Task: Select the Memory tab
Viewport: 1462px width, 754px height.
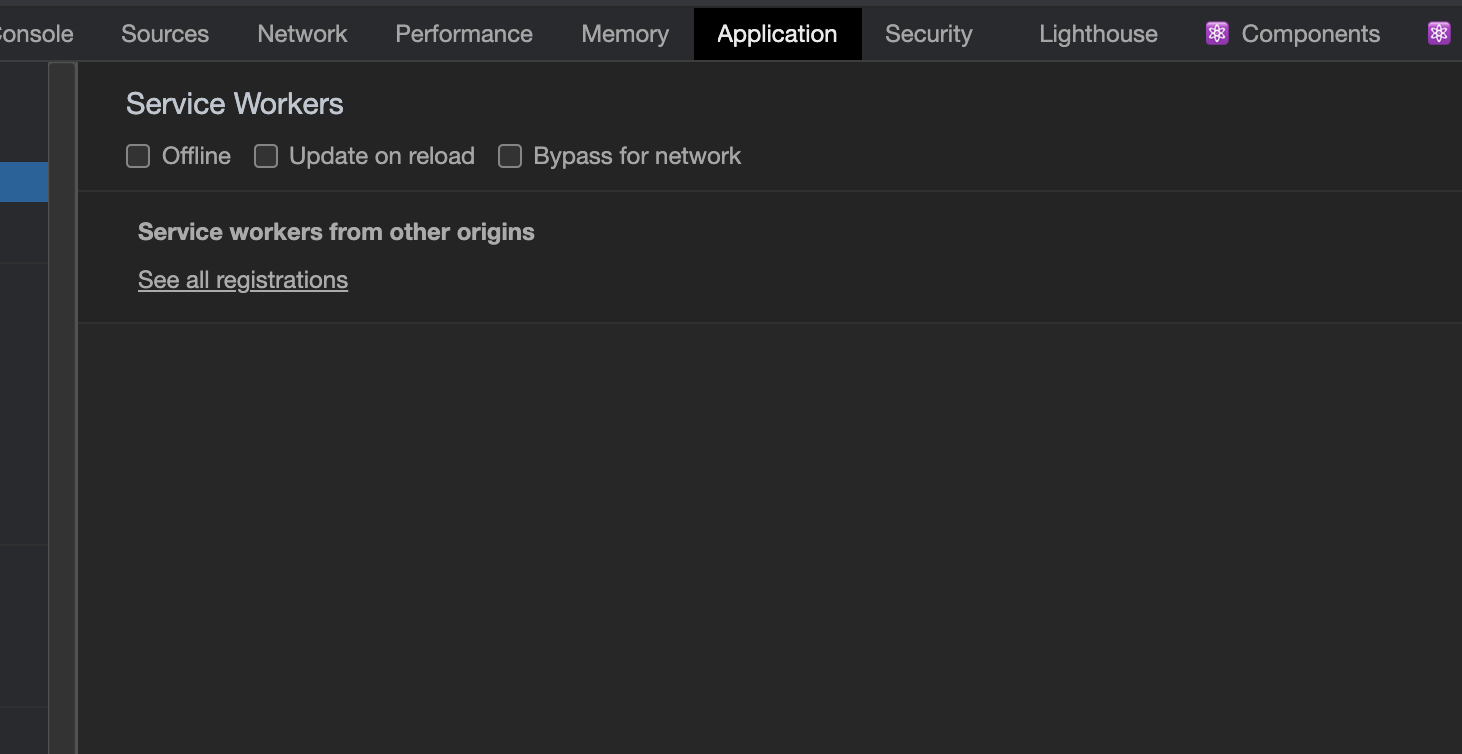Action: click(625, 34)
